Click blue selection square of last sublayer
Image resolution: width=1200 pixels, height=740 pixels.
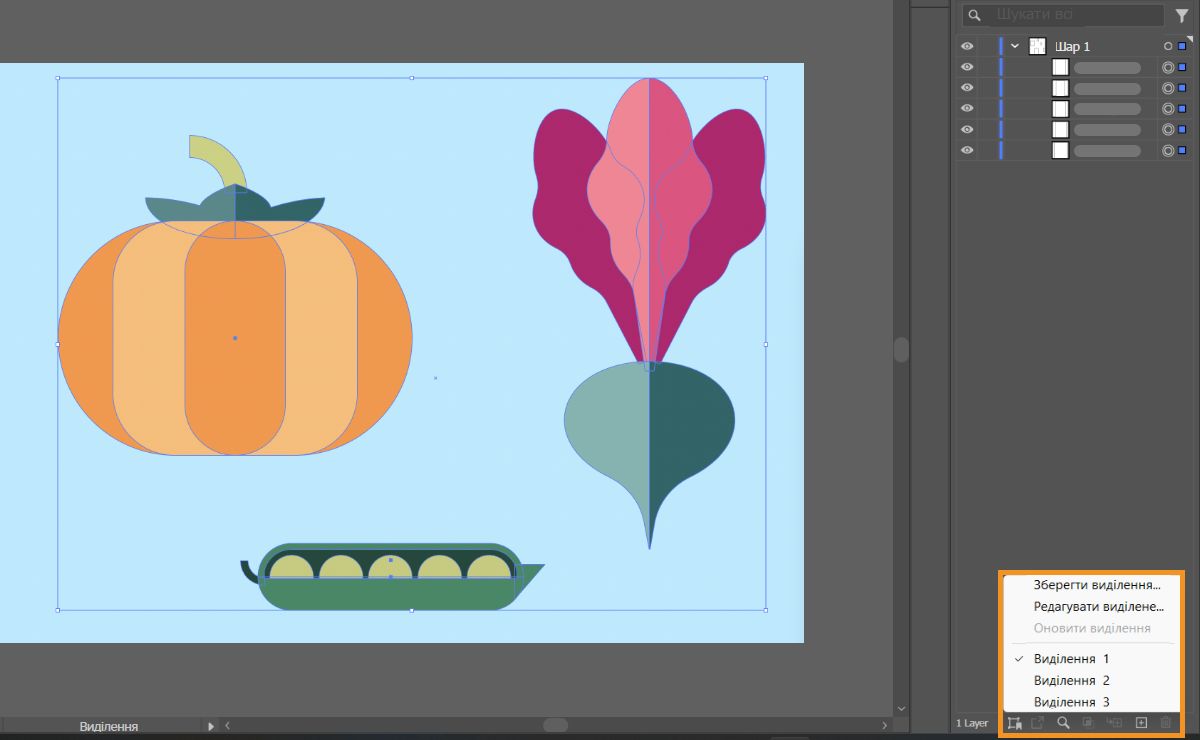[1182, 151]
